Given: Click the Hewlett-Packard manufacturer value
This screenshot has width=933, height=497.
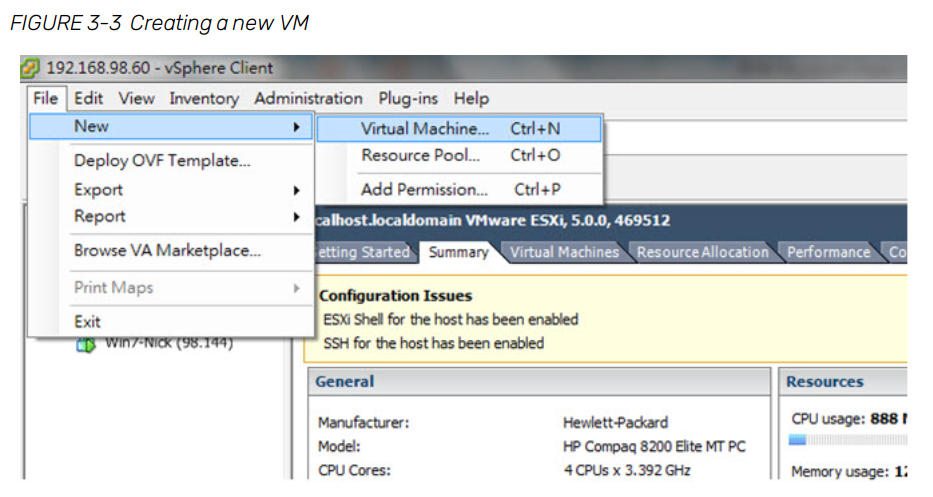Looking at the screenshot, I should pos(615,423).
